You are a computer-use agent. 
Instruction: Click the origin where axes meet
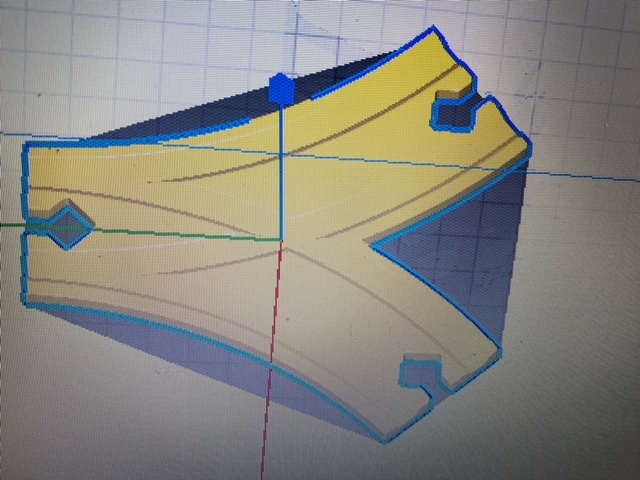(282, 241)
